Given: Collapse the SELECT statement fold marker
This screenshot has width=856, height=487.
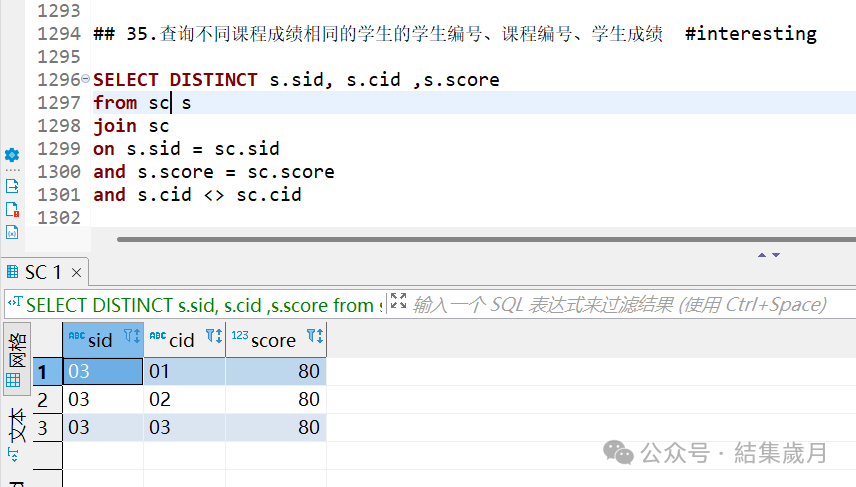Looking at the screenshot, I should pos(85,79).
